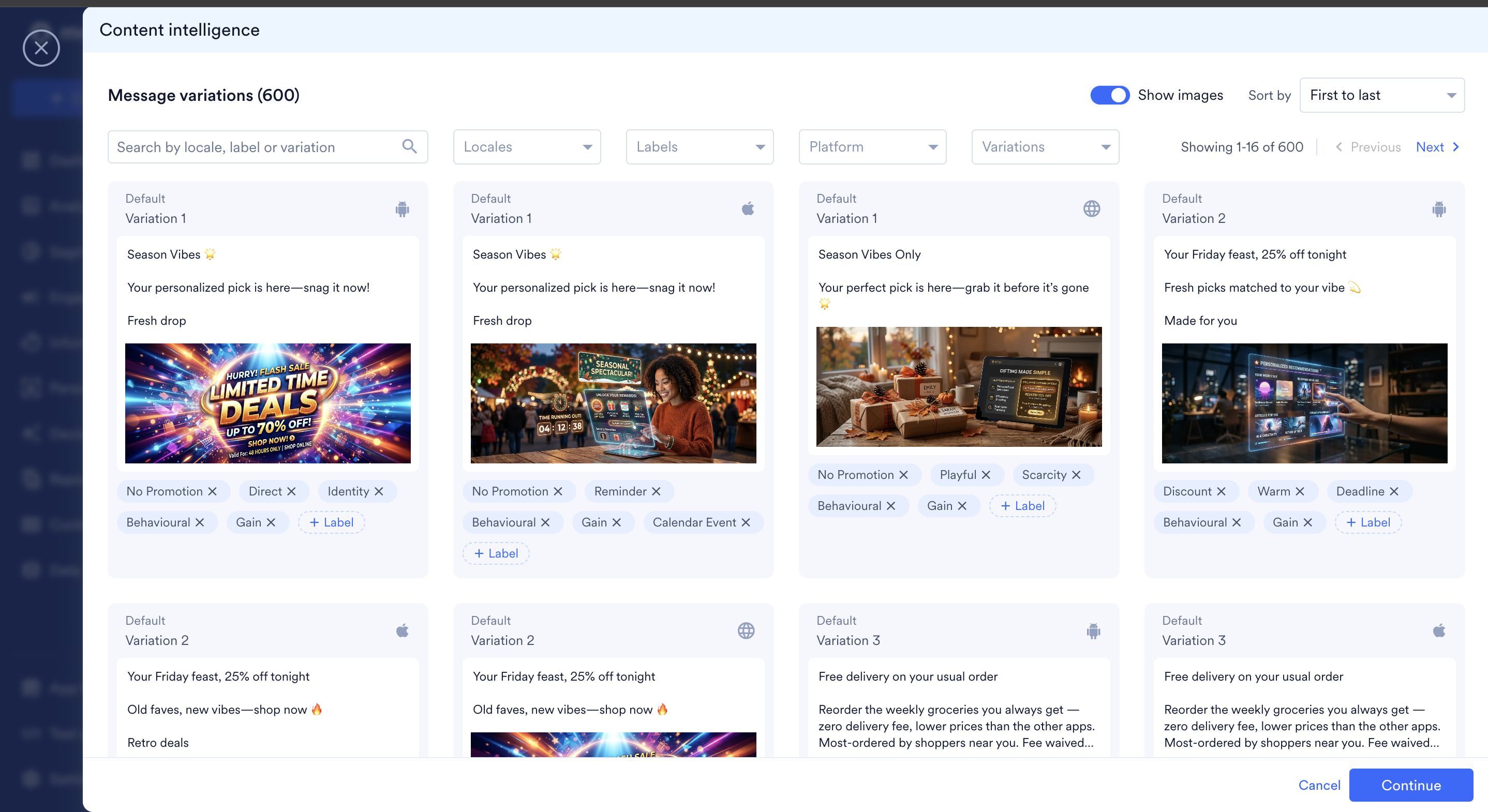Screen dimensions: 1488x812
Task: Go to Next page of variations
Action: [1438, 147]
